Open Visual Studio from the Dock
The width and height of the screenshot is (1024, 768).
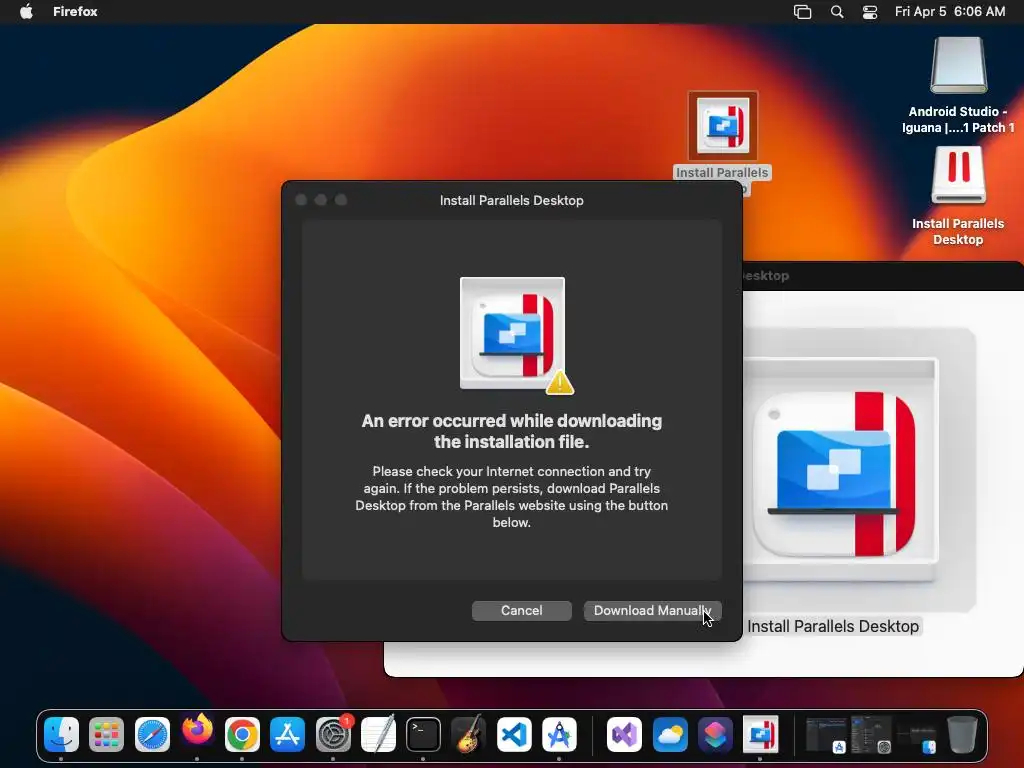pyautogui.click(x=624, y=735)
